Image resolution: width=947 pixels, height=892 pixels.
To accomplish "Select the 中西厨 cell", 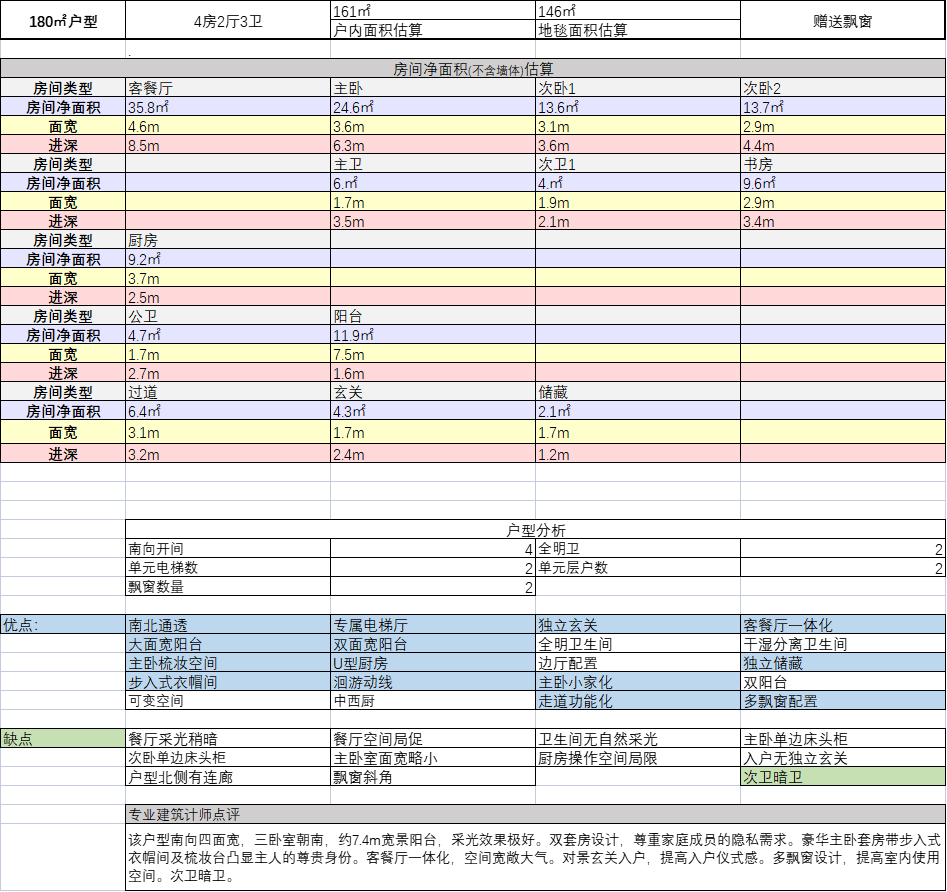I will [433, 701].
